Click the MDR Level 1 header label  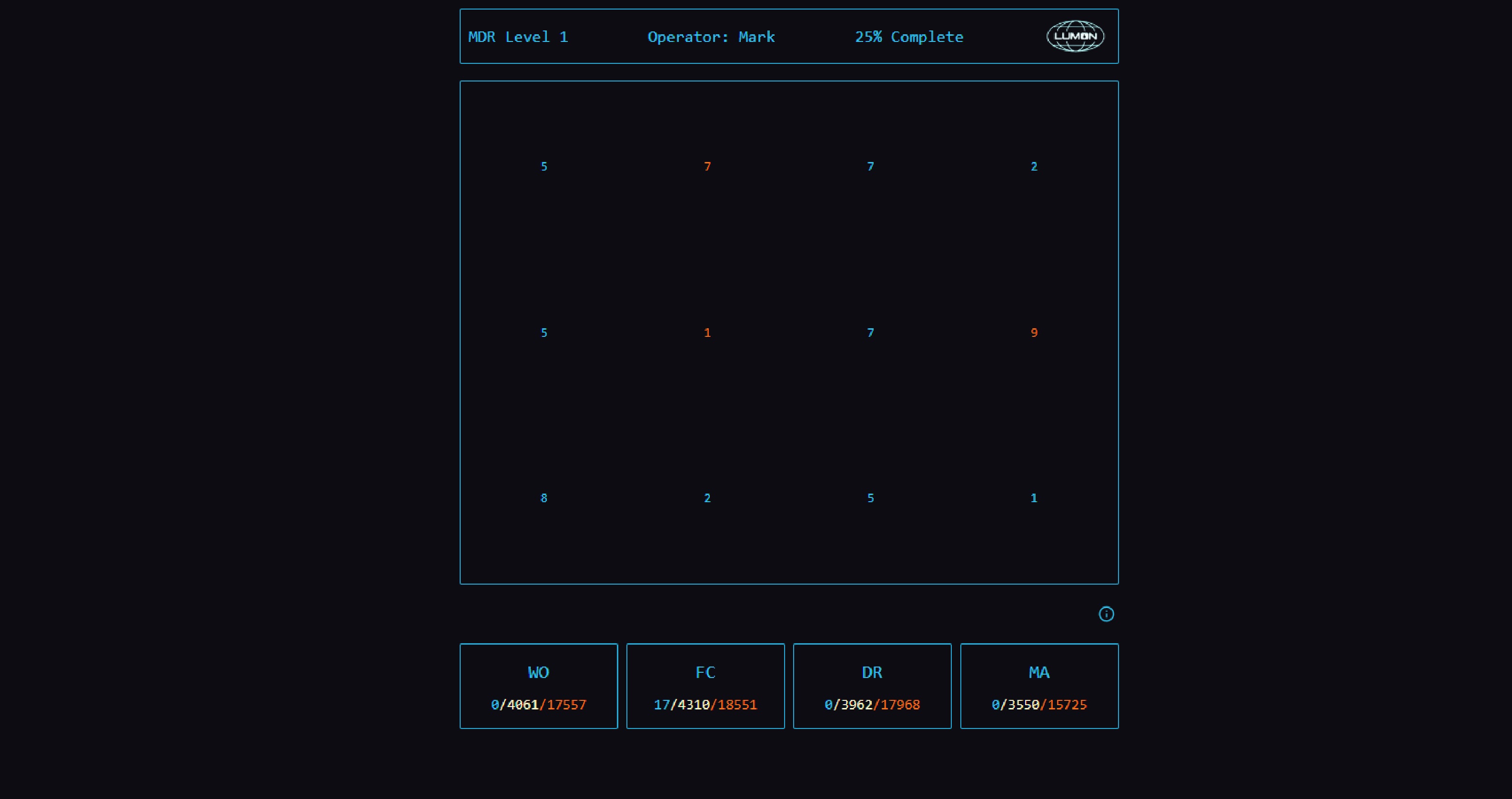[518, 36]
